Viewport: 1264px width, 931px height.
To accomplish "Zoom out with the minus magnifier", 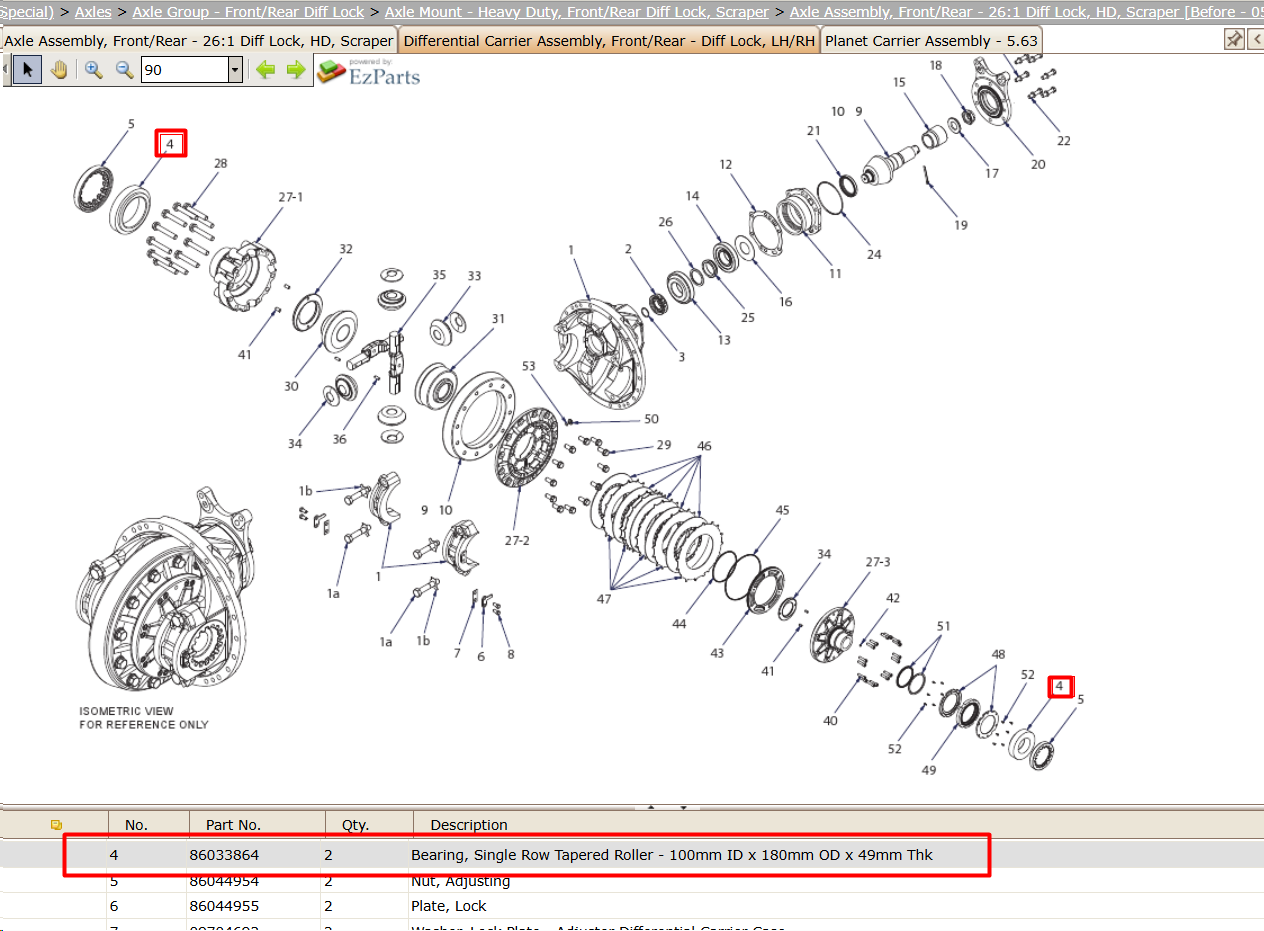I will pyautogui.click(x=125, y=70).
